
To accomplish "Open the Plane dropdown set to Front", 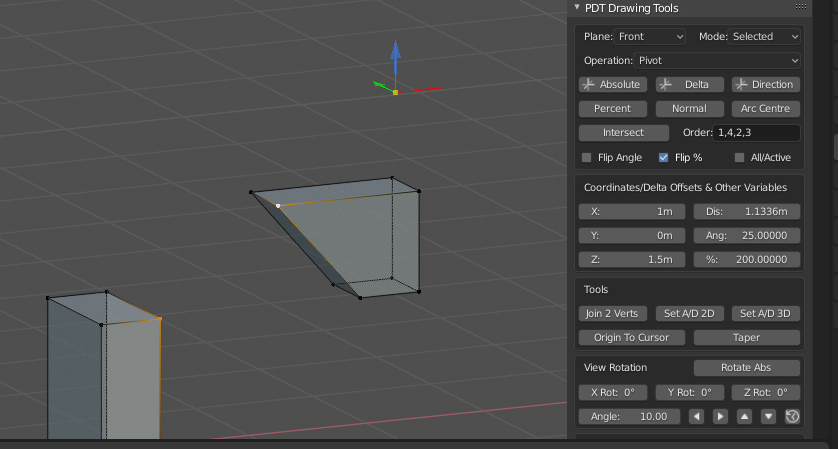I will [650, 36].
